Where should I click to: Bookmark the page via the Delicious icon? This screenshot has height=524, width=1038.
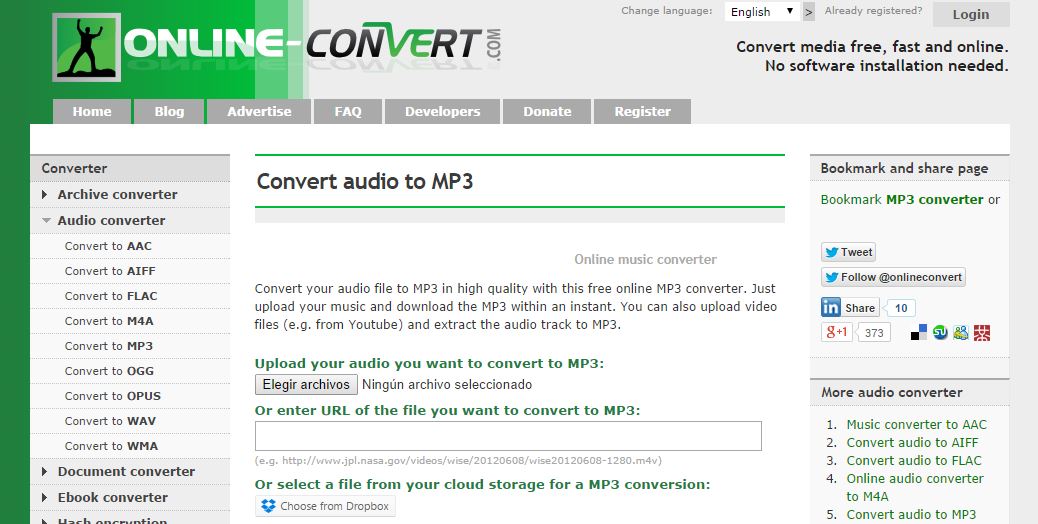point(919,332)
